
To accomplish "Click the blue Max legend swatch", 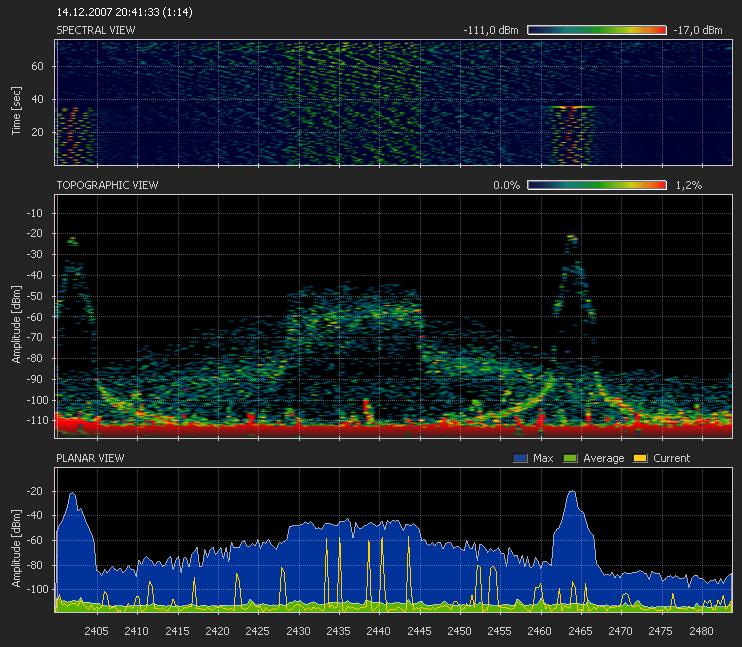I will pyautogui.click(x=520, y=458).
